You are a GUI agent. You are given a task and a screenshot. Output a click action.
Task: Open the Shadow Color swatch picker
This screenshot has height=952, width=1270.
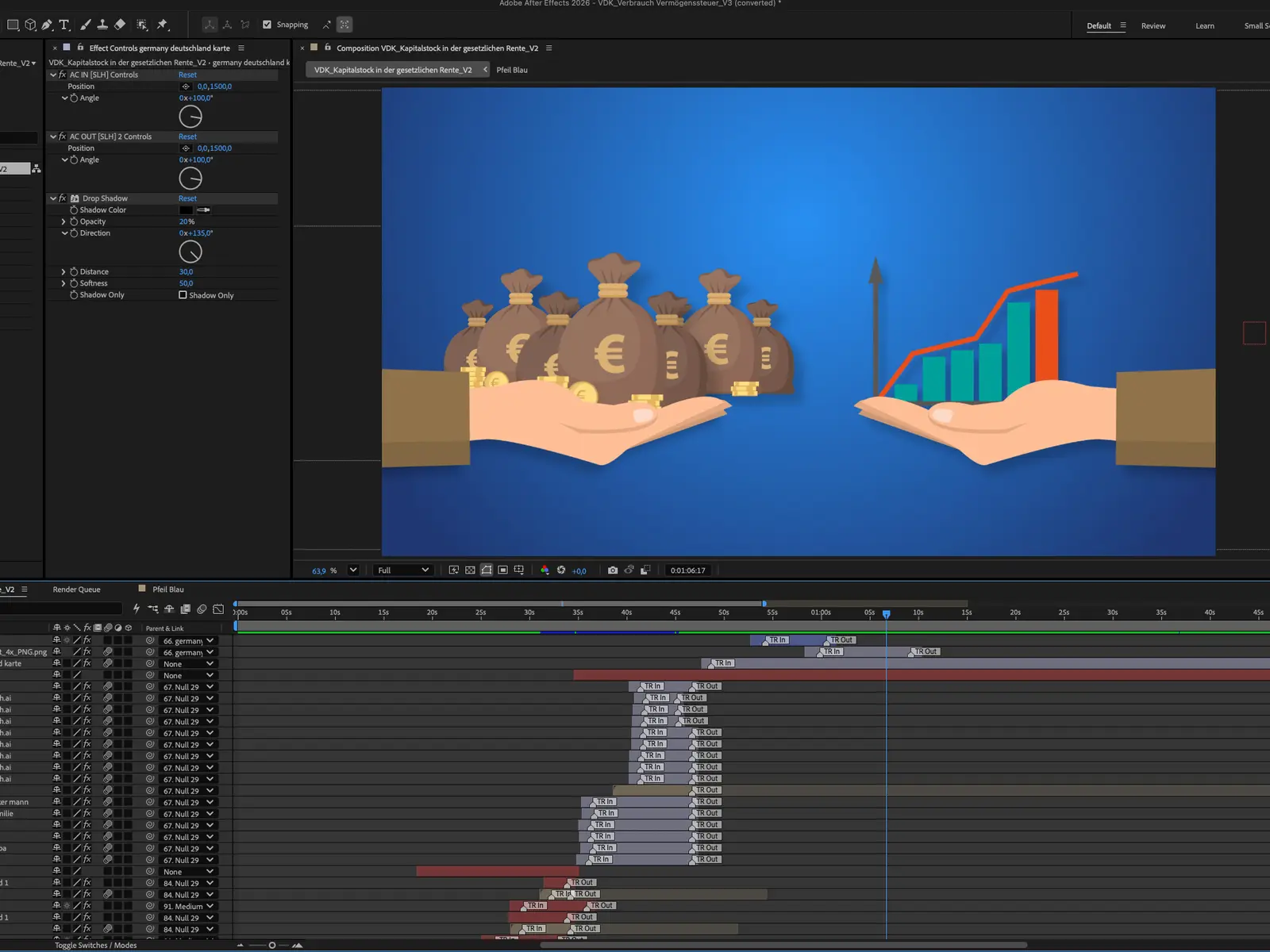186,210
